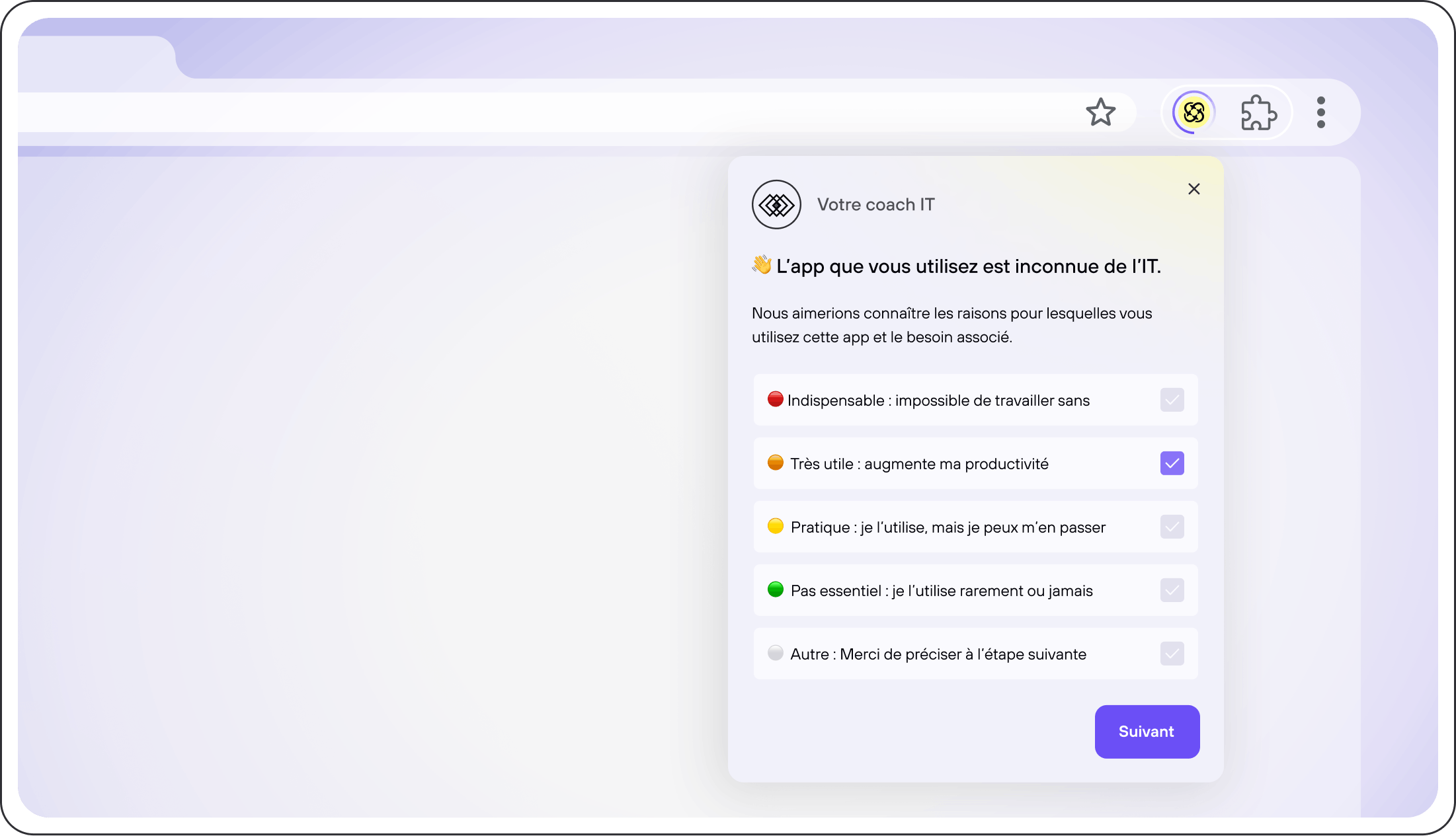Click the green dot beside Pas essentiel
Viewport: 1456px width, 836px height.
[x=775, y=589]
